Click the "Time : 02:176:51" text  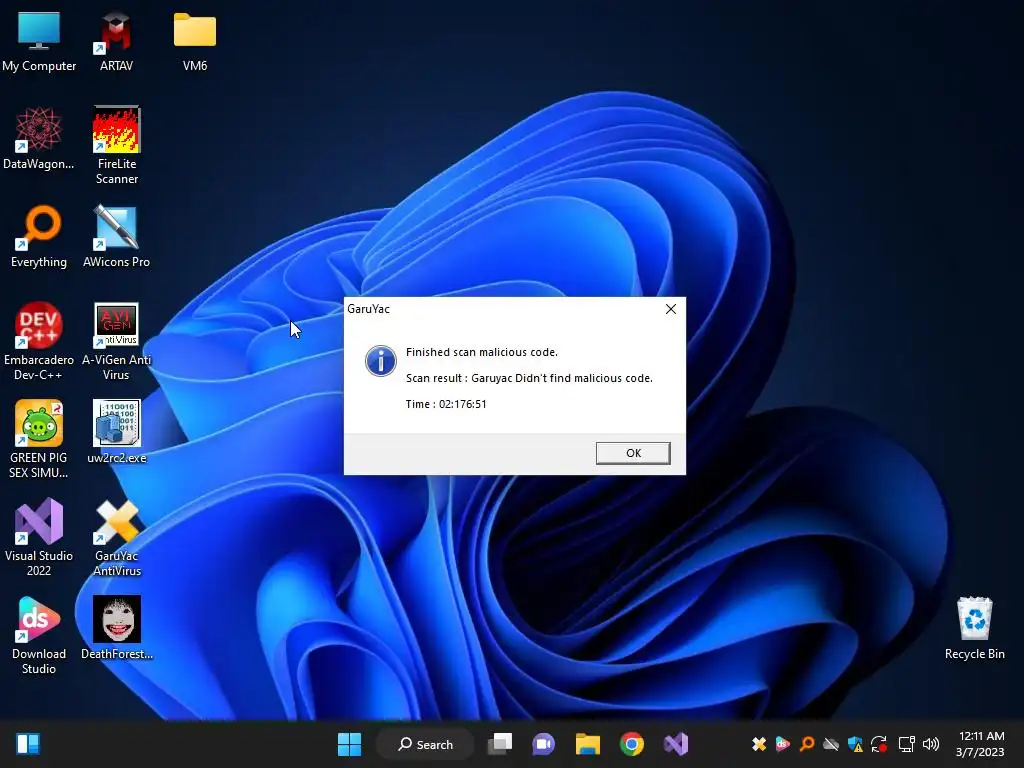point(446,404)
